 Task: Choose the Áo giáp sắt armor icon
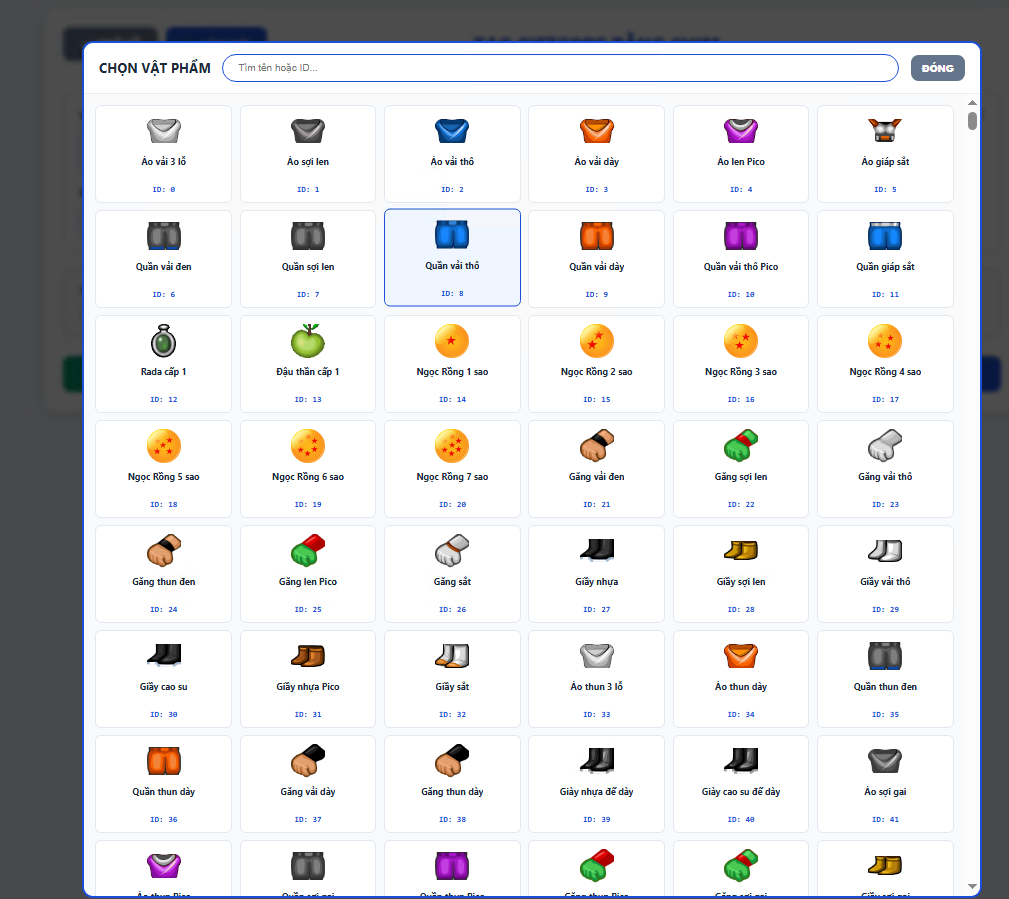tap(885, 131)
